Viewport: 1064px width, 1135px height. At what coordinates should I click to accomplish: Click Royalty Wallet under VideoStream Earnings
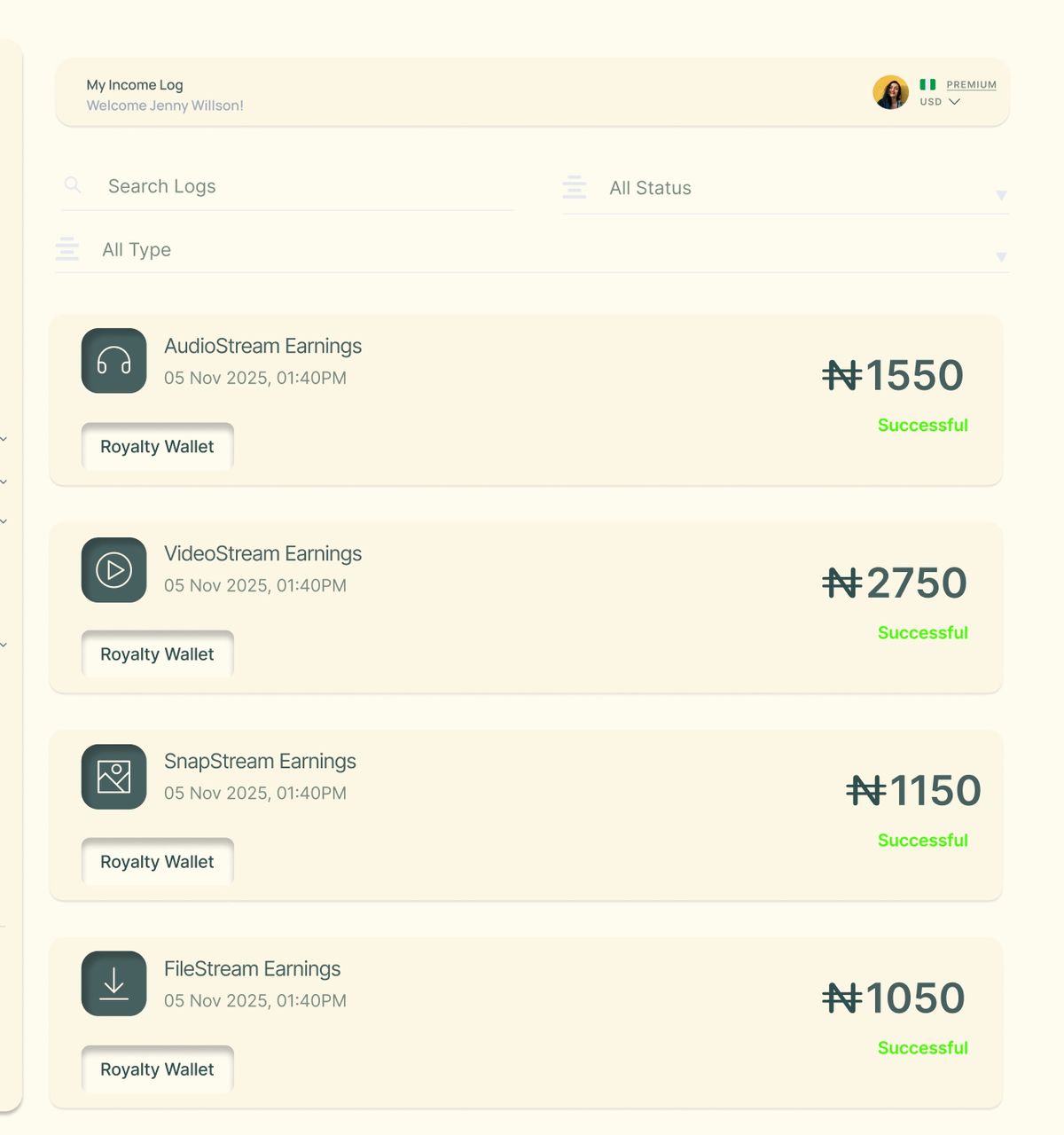pyautogui.click(x=157, y=654)
